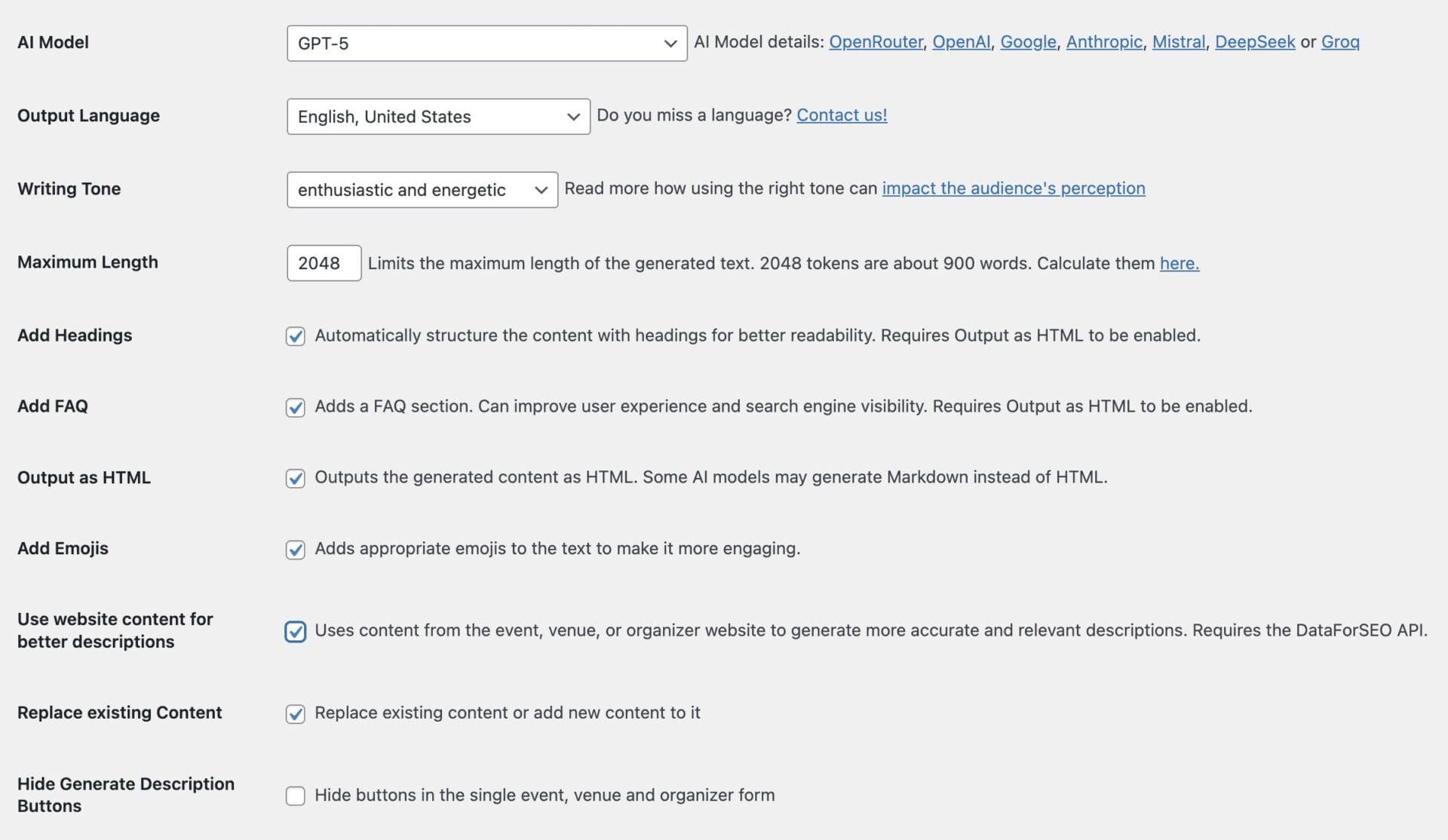The height and width of the screenshot is (840, 1448).
Task: Uncheck Use website content for better descriptions
Action: click(295, 632)
